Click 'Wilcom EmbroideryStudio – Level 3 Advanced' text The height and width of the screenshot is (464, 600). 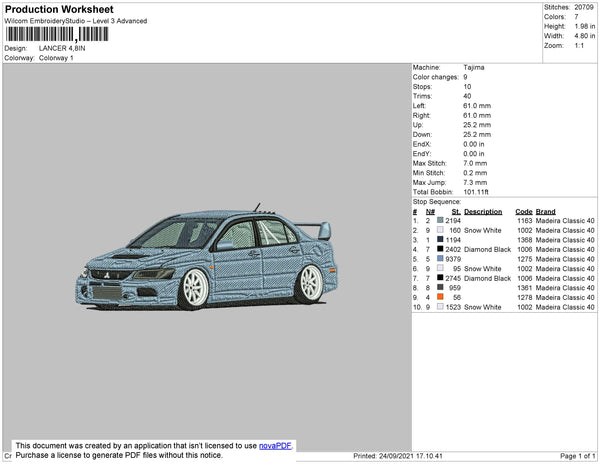(76, 21)
